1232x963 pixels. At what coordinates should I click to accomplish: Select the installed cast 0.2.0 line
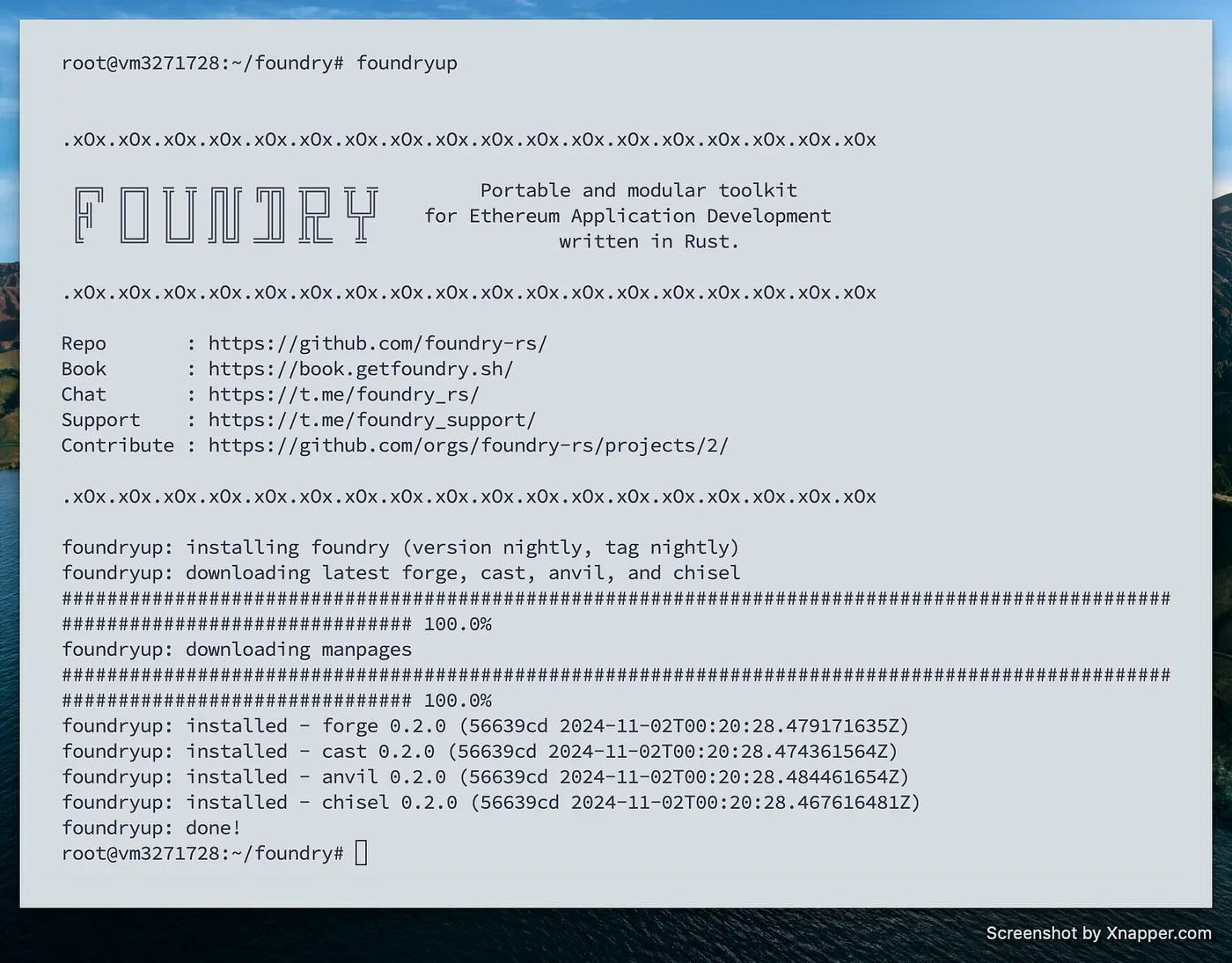pos(480,751)
